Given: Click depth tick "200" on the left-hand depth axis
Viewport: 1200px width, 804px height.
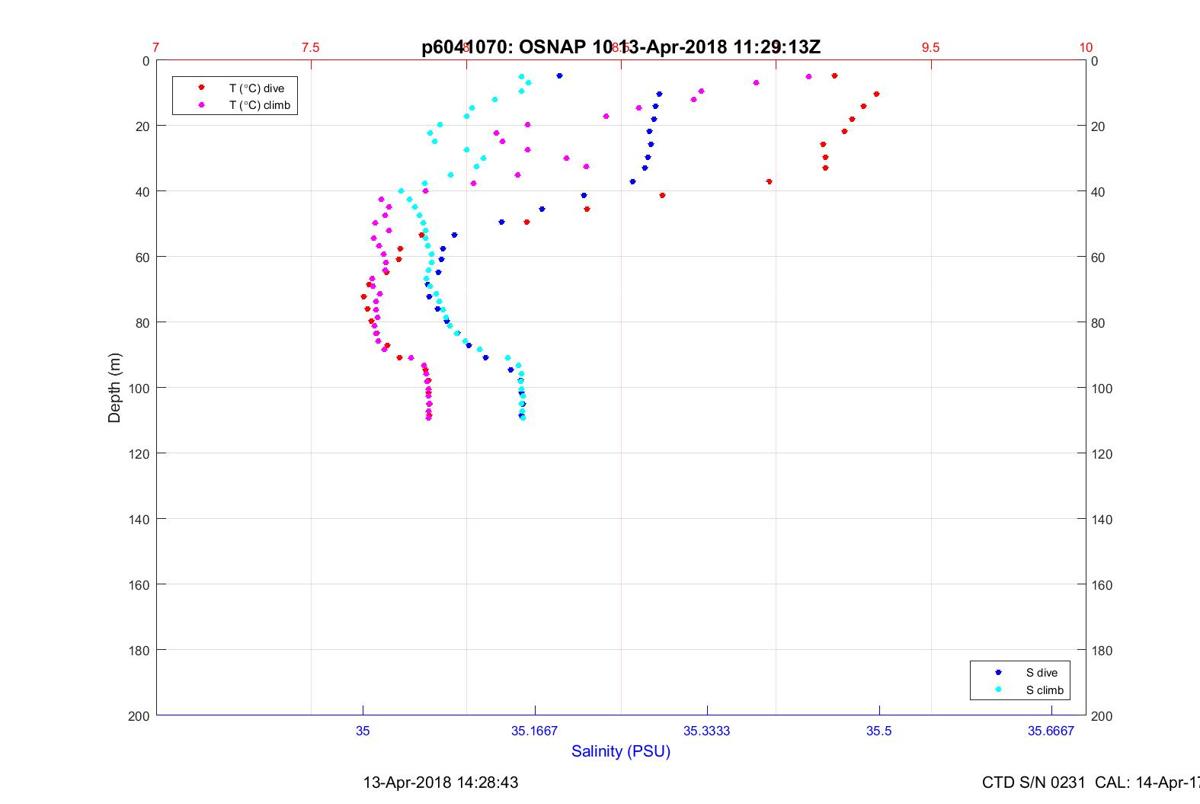Looking at the screenshot, I should 138,716.
